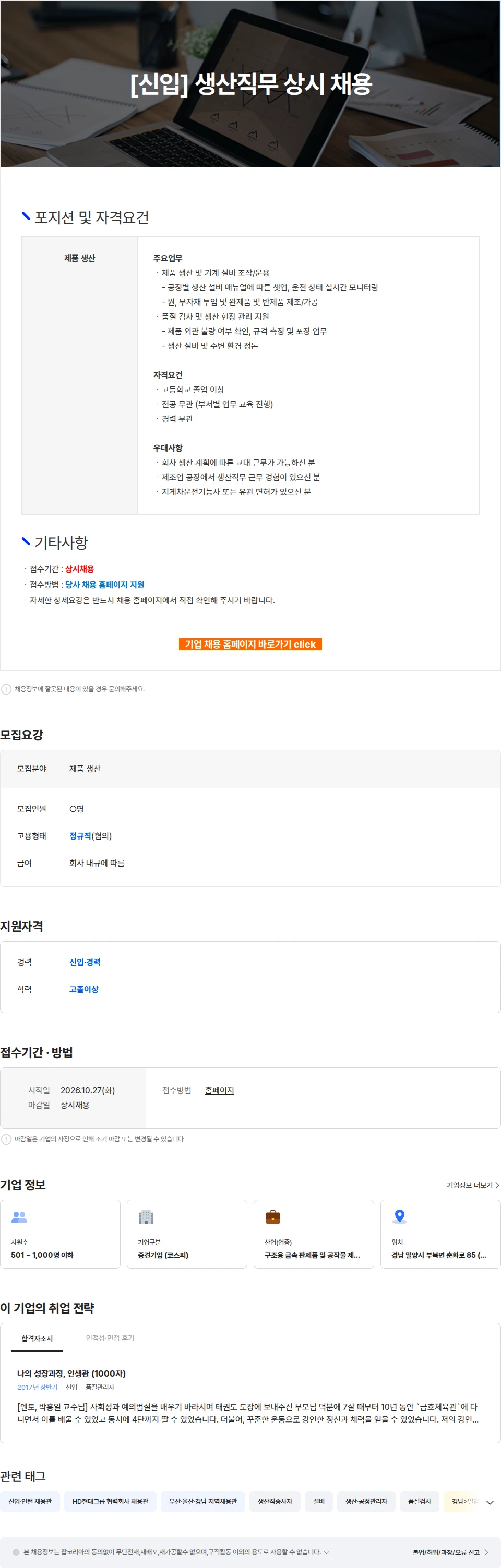Click the company type building icon
501x1568 pixels.
click(146, 1218)
